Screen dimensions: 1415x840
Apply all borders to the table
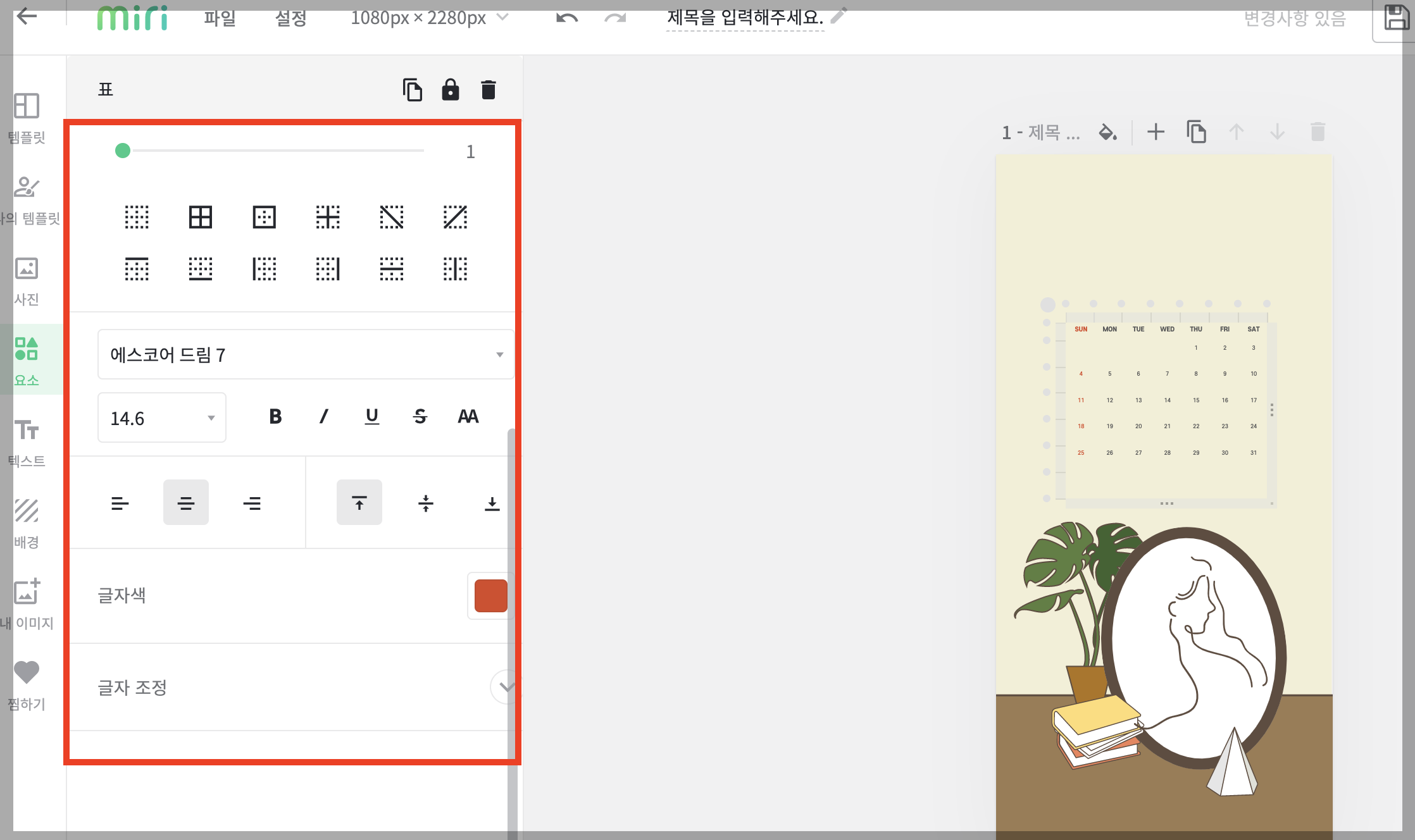point(201,217)
